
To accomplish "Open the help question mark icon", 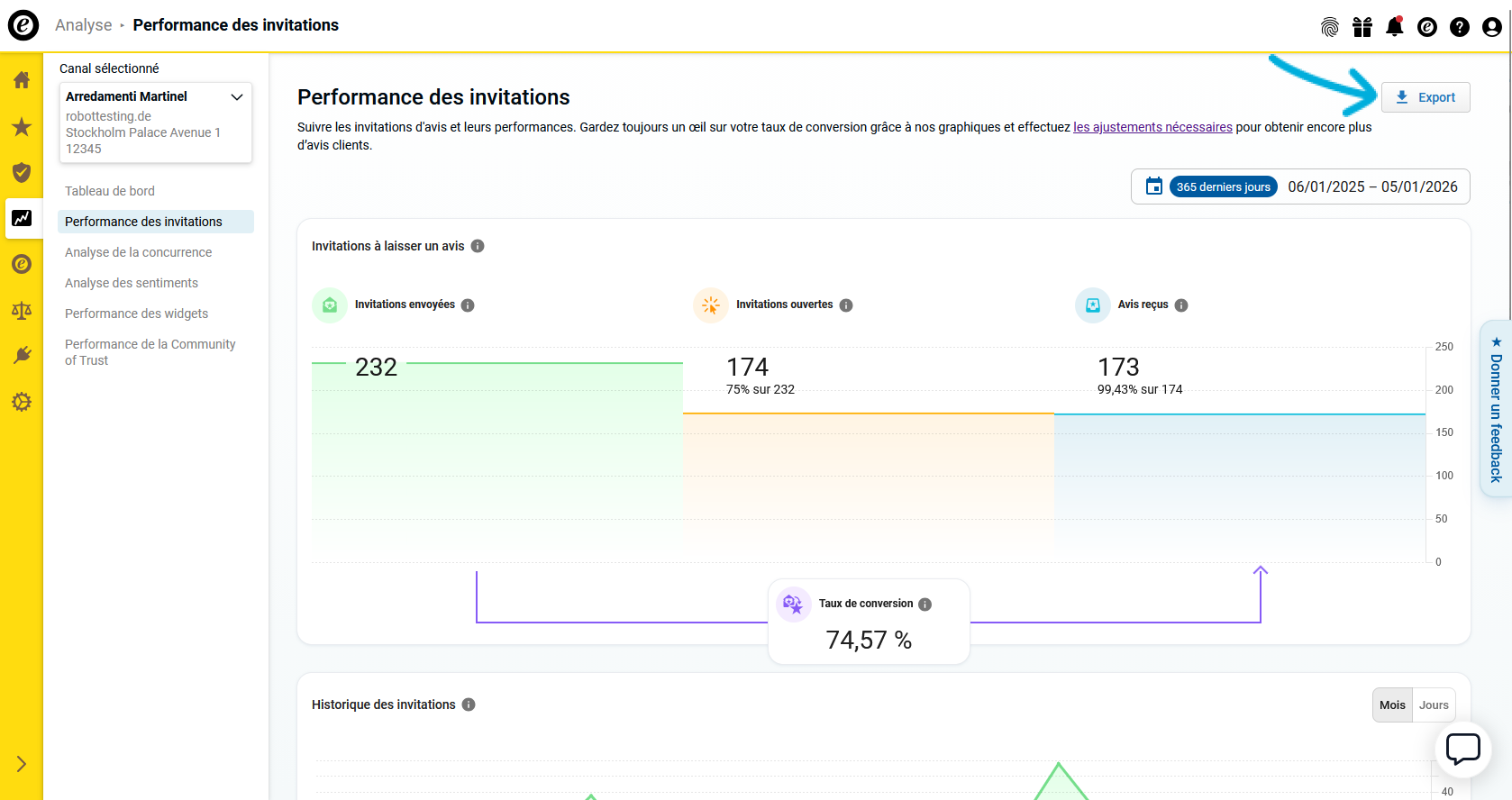I will point(1459,27).
